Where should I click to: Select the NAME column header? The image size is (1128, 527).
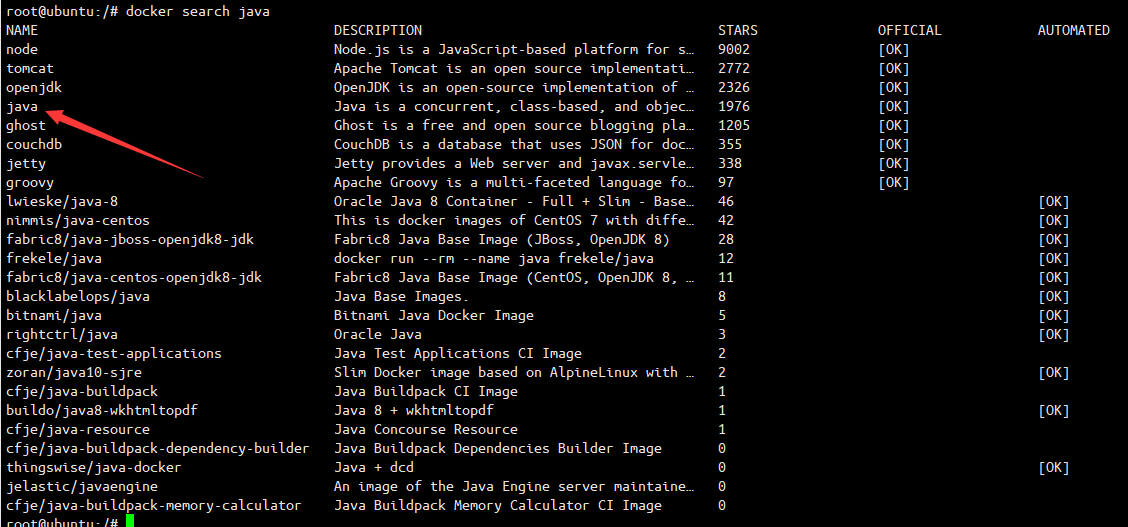(22, 31)
